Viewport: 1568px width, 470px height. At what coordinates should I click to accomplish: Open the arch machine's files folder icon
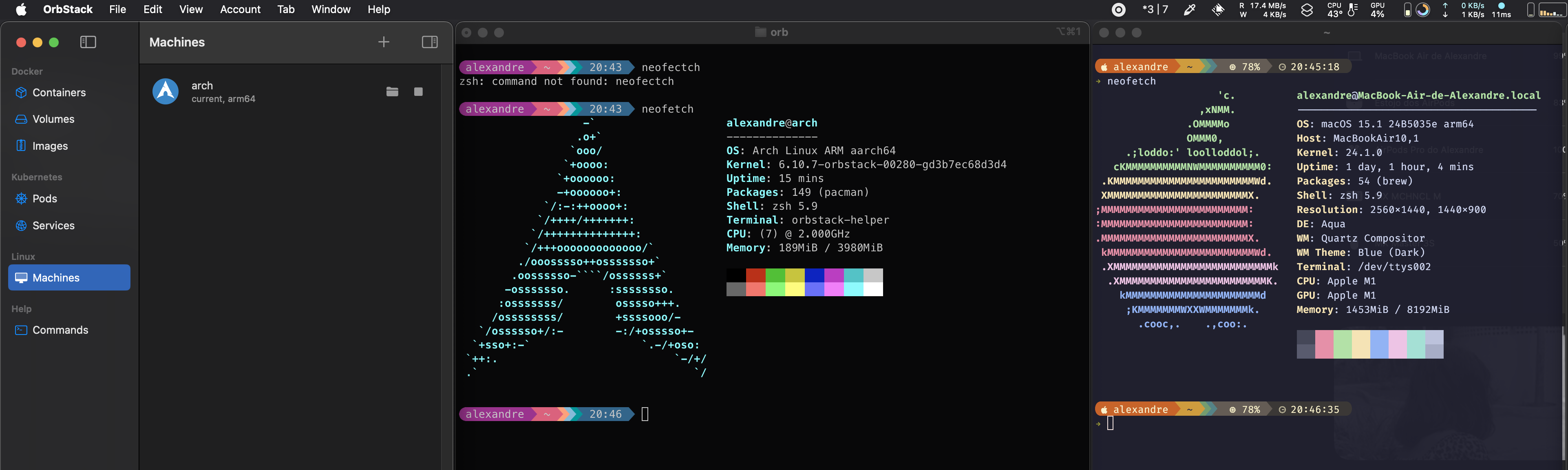point(392,91)
